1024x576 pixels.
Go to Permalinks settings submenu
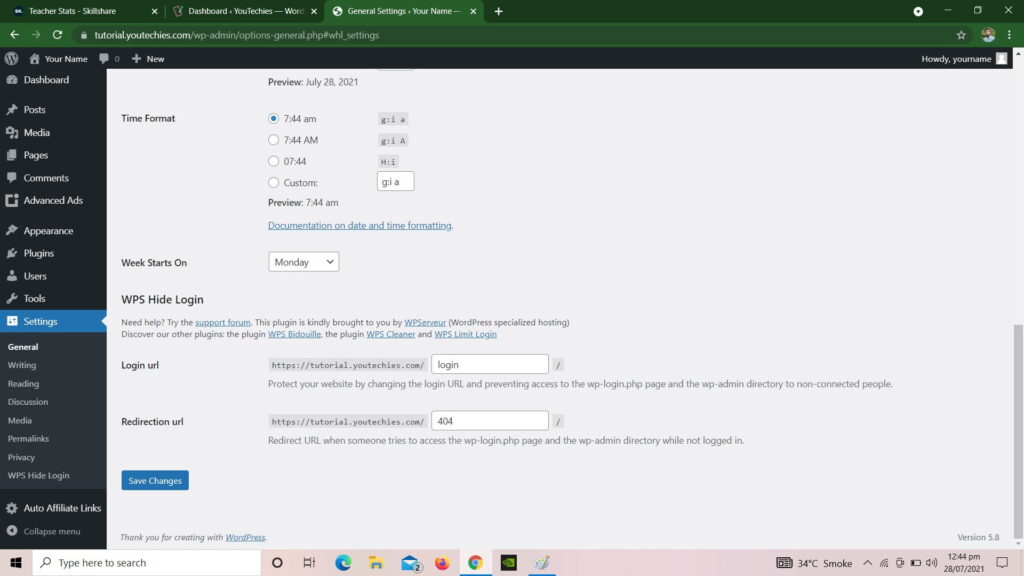click(28, 438)
